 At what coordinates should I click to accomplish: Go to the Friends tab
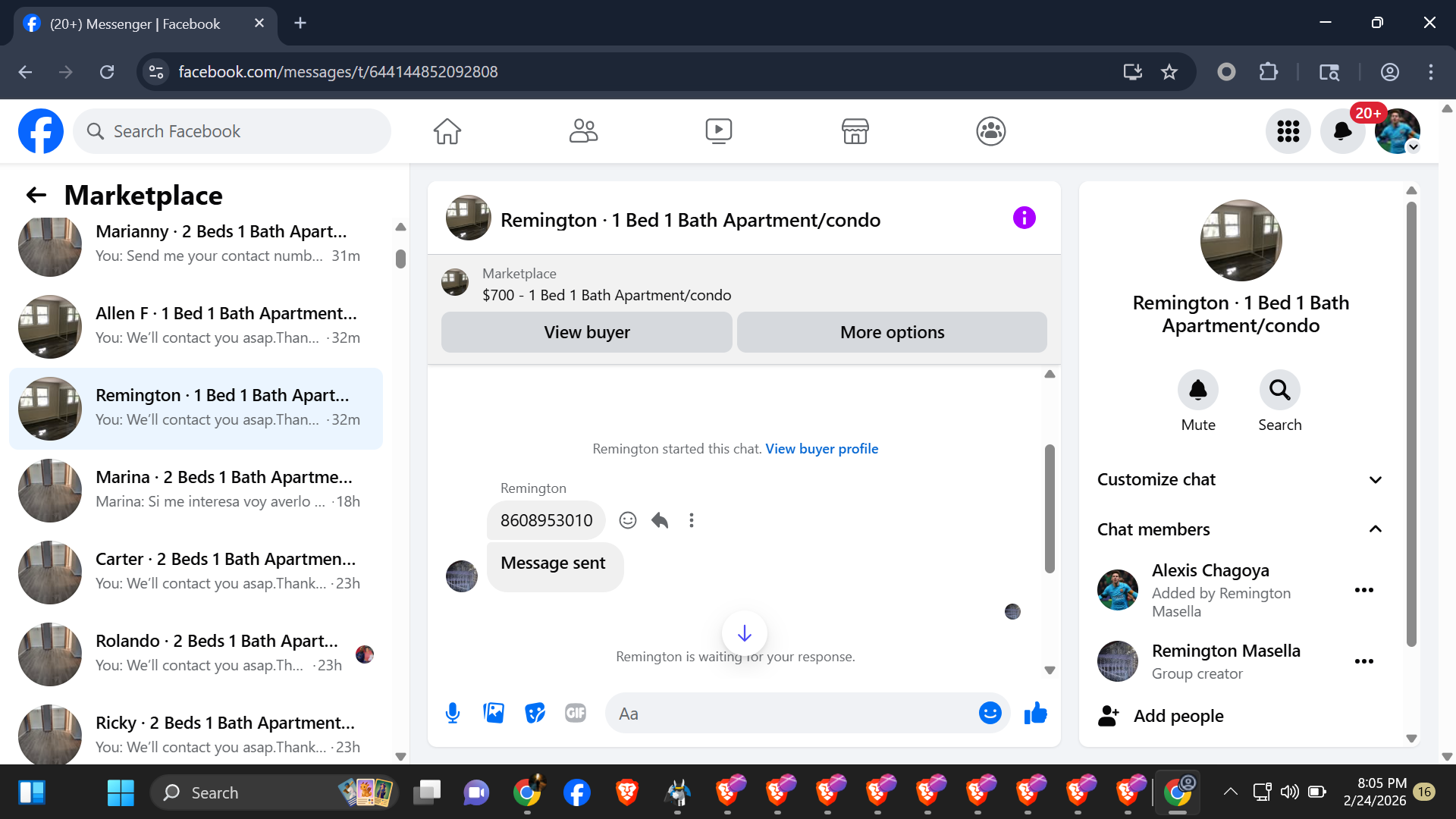[583, 131]
